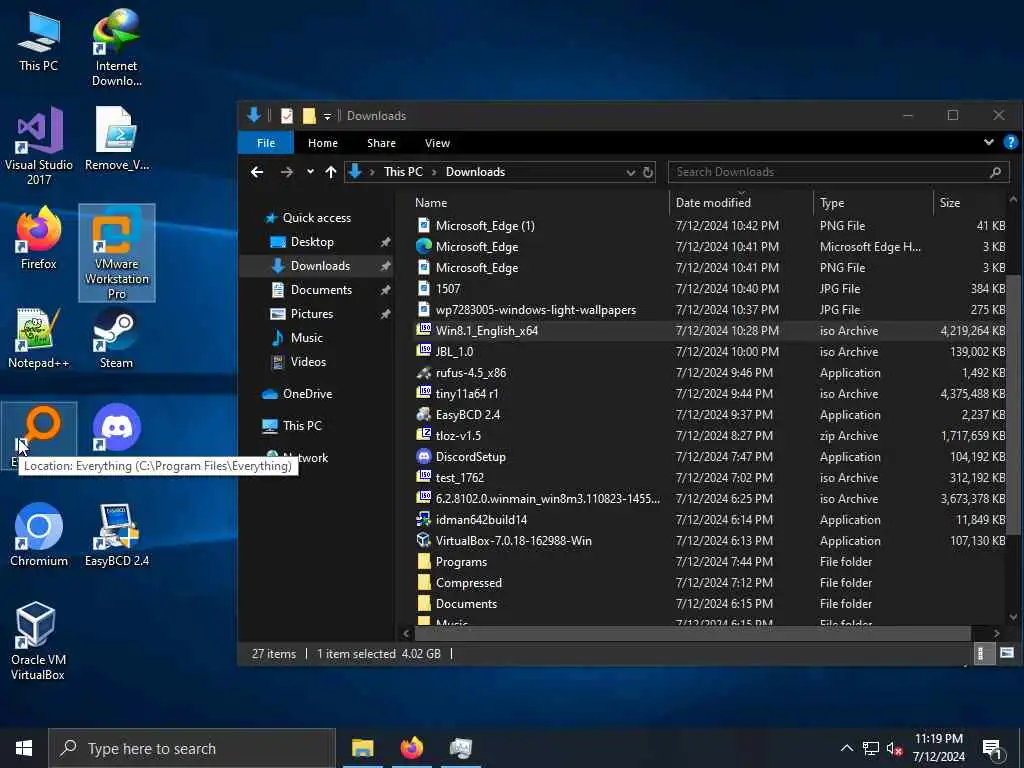
Task: Open Internet Download Manager desktop shortcut
Action: [x=116, y=47]
